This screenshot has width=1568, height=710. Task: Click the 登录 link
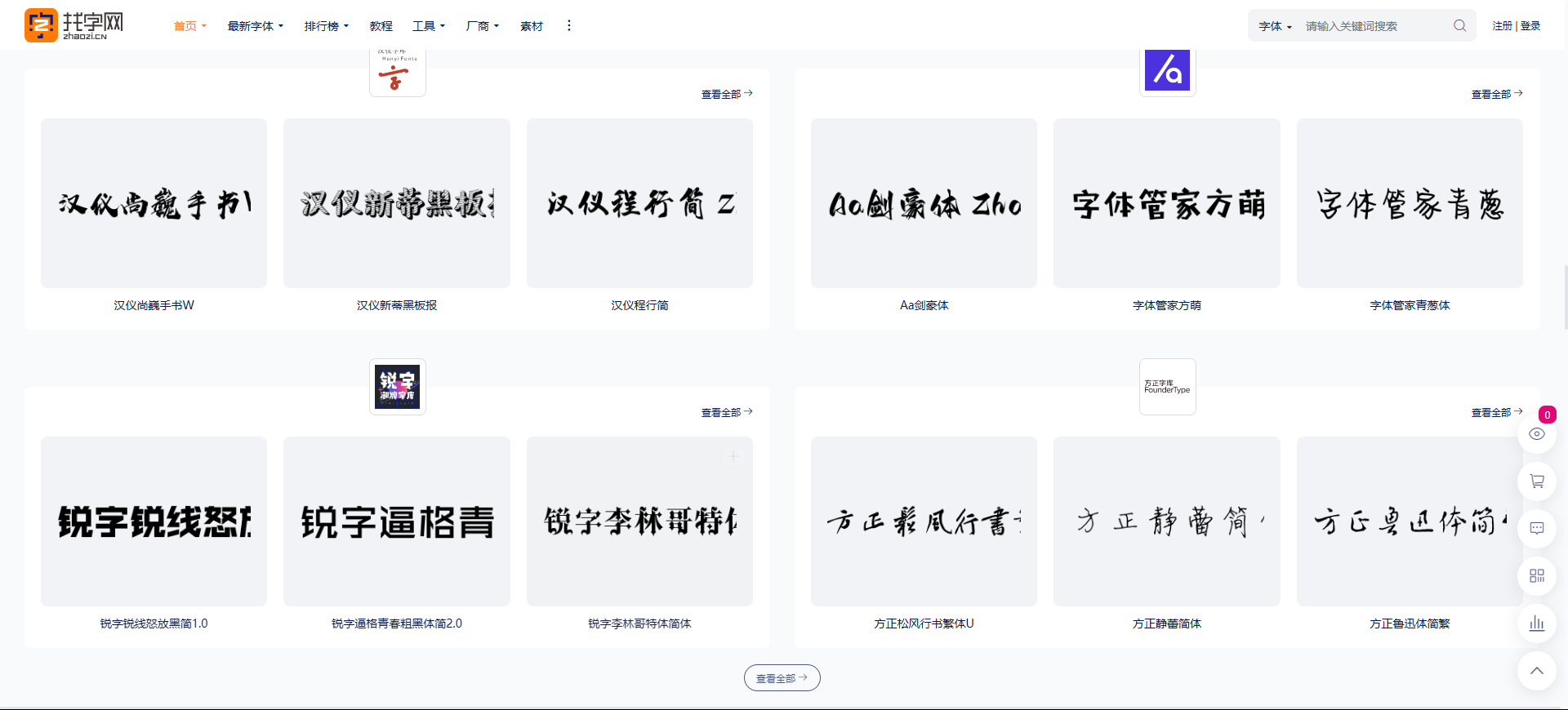coord(1530,26)
